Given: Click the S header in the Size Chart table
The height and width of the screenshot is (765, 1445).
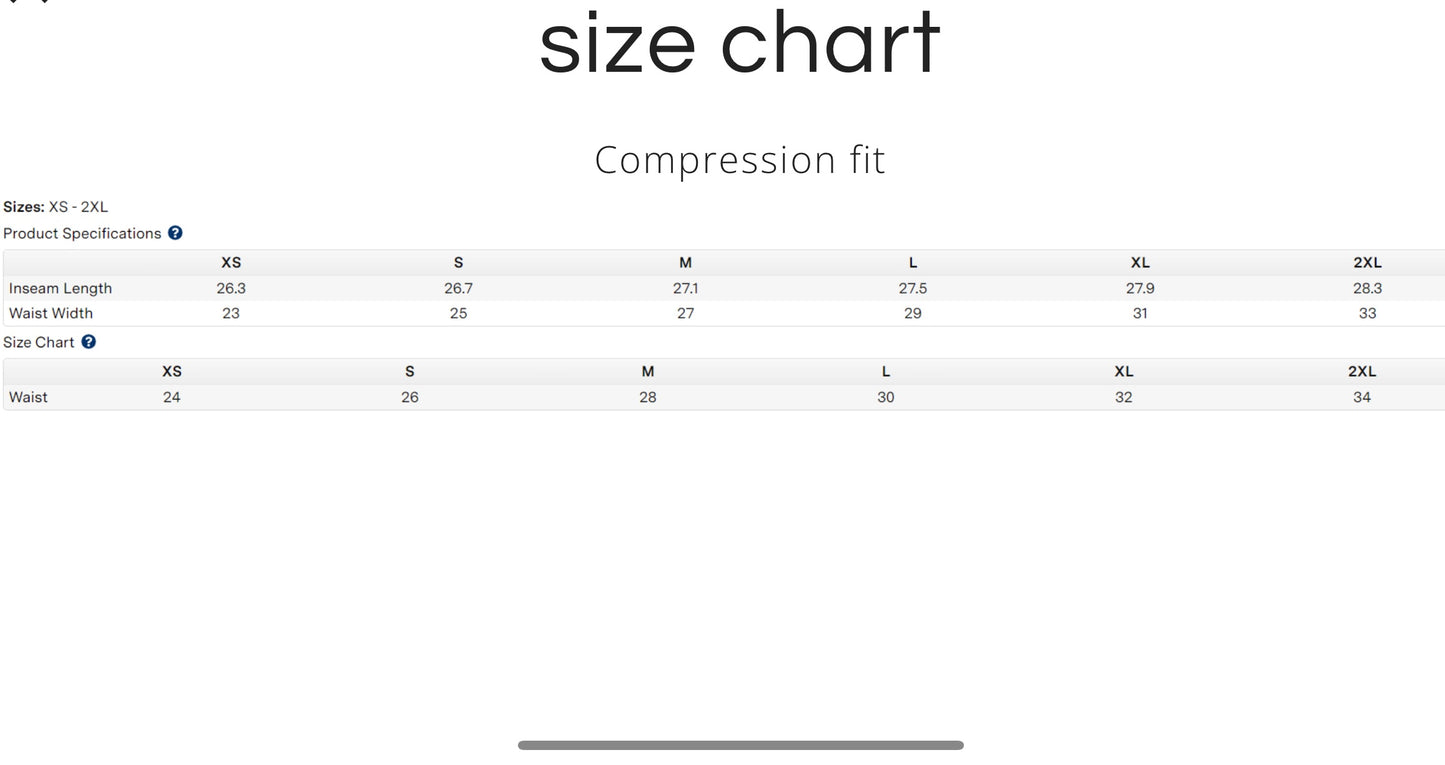Looking at the screenshot, I should pyautogui.click(x=410, y=371).
